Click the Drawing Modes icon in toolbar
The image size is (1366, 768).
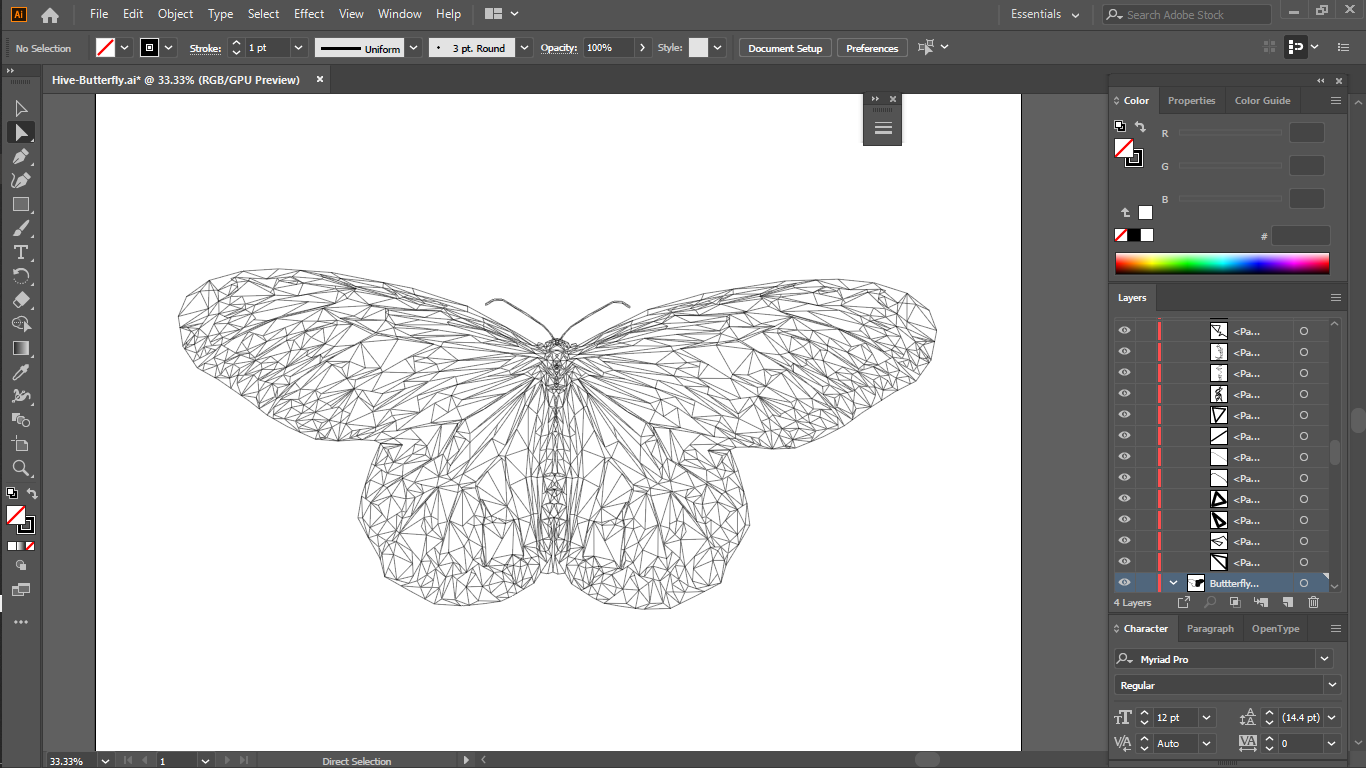(x=21, y=565)
